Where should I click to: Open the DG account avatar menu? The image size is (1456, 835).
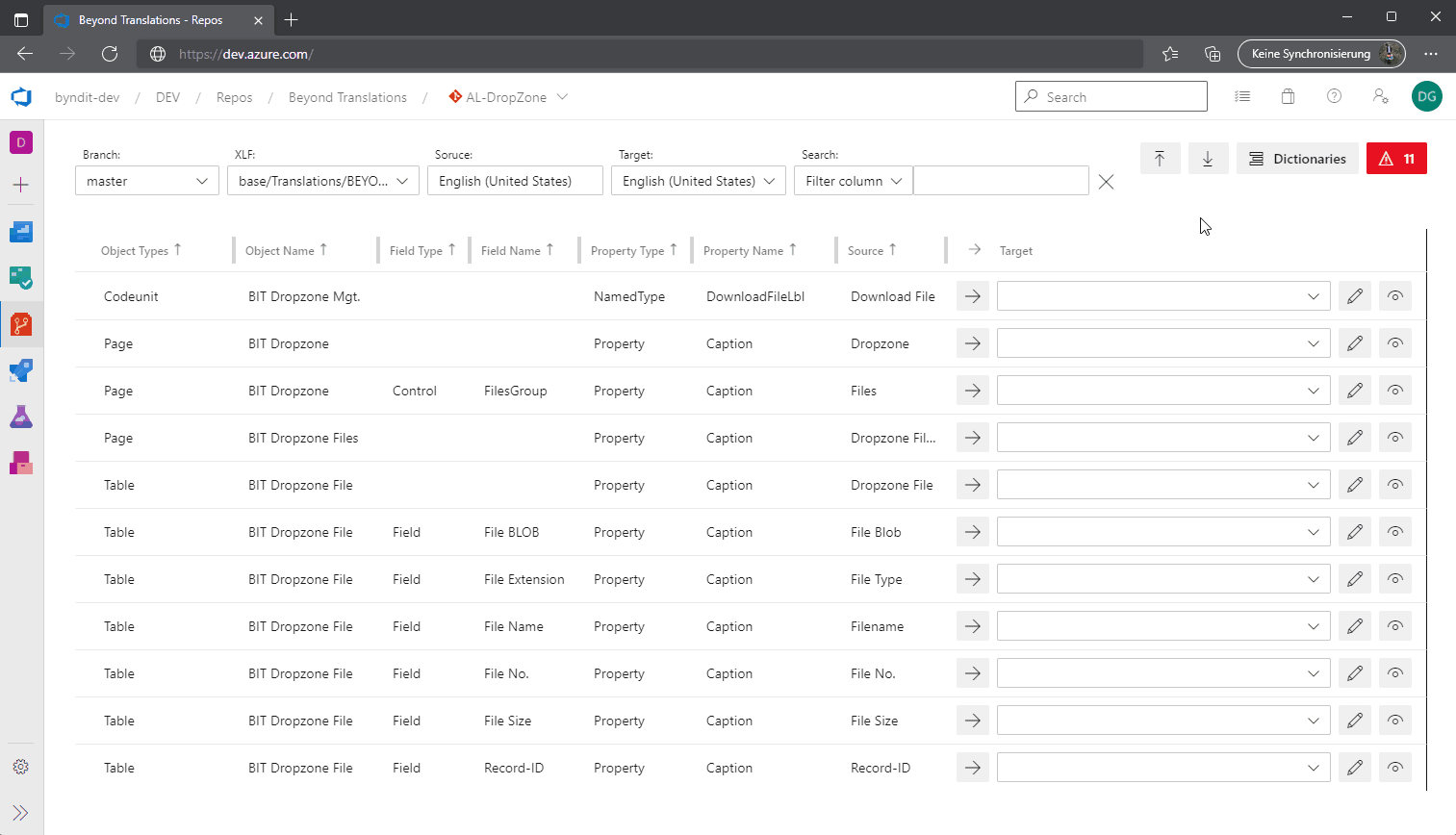pyautogui.click(x=1426, y=96)
